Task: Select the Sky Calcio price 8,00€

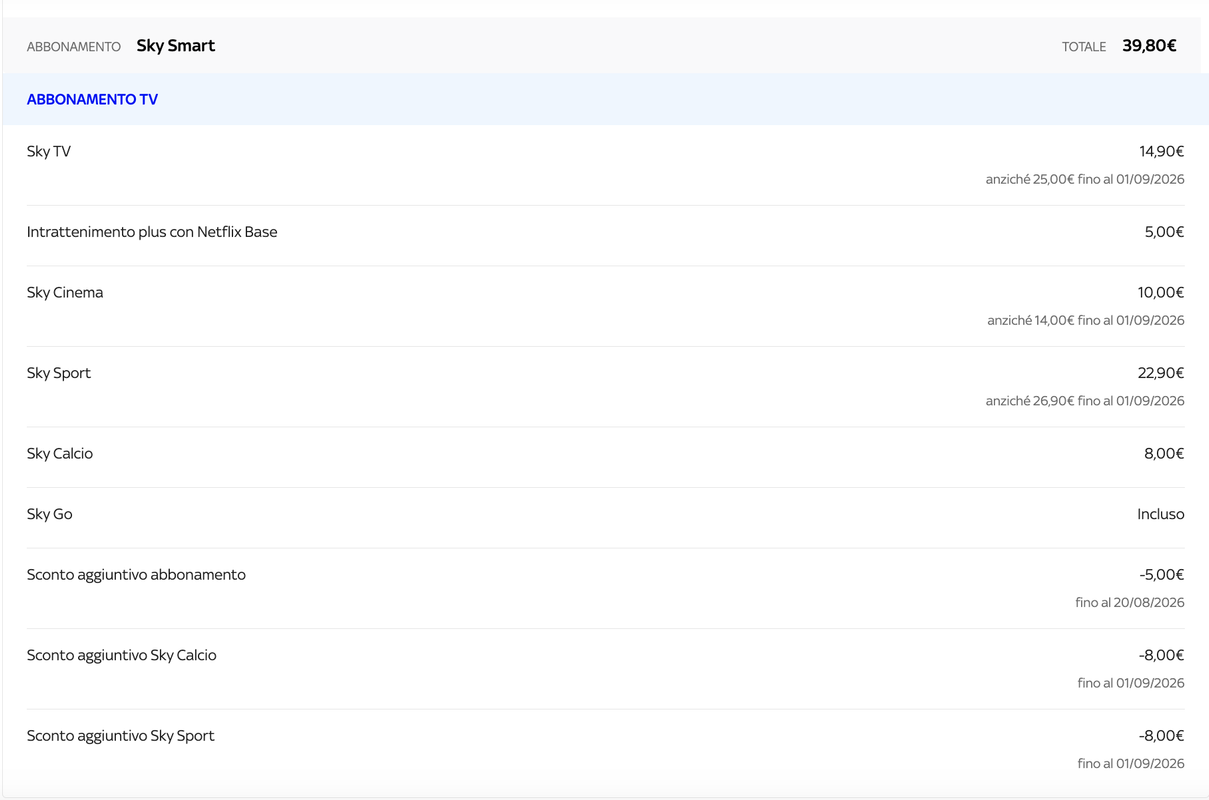Action: pyautogui.click(x=1164, y=454)
